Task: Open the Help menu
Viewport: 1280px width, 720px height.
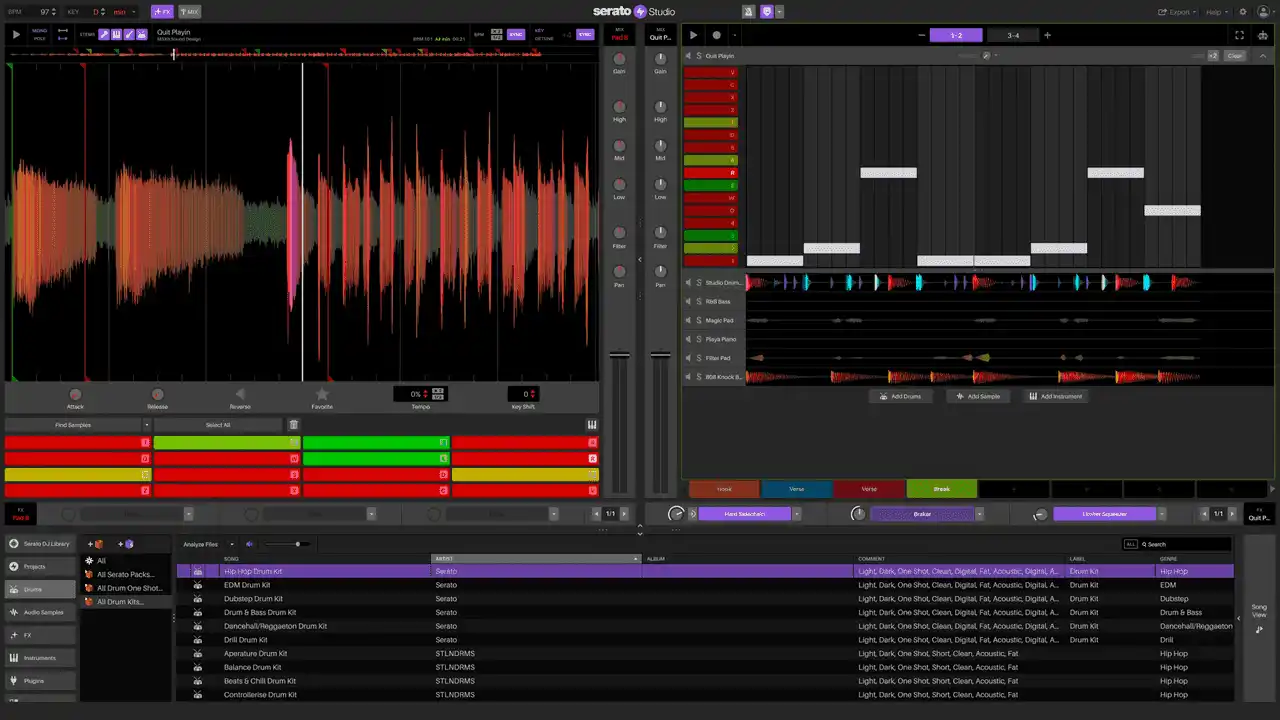Action: (x=1216, y=12)
